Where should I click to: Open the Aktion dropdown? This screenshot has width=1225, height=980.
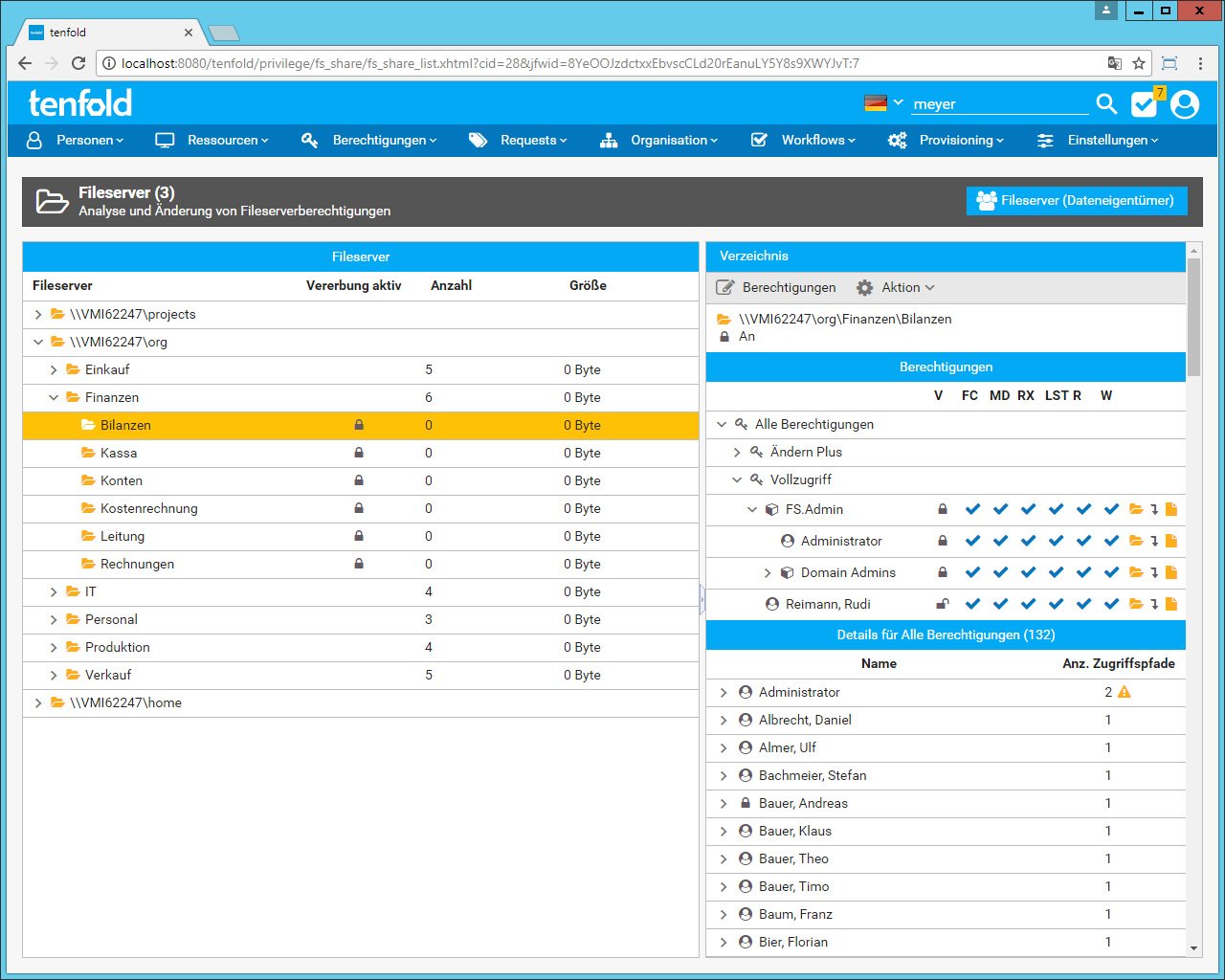coord(896,287)
